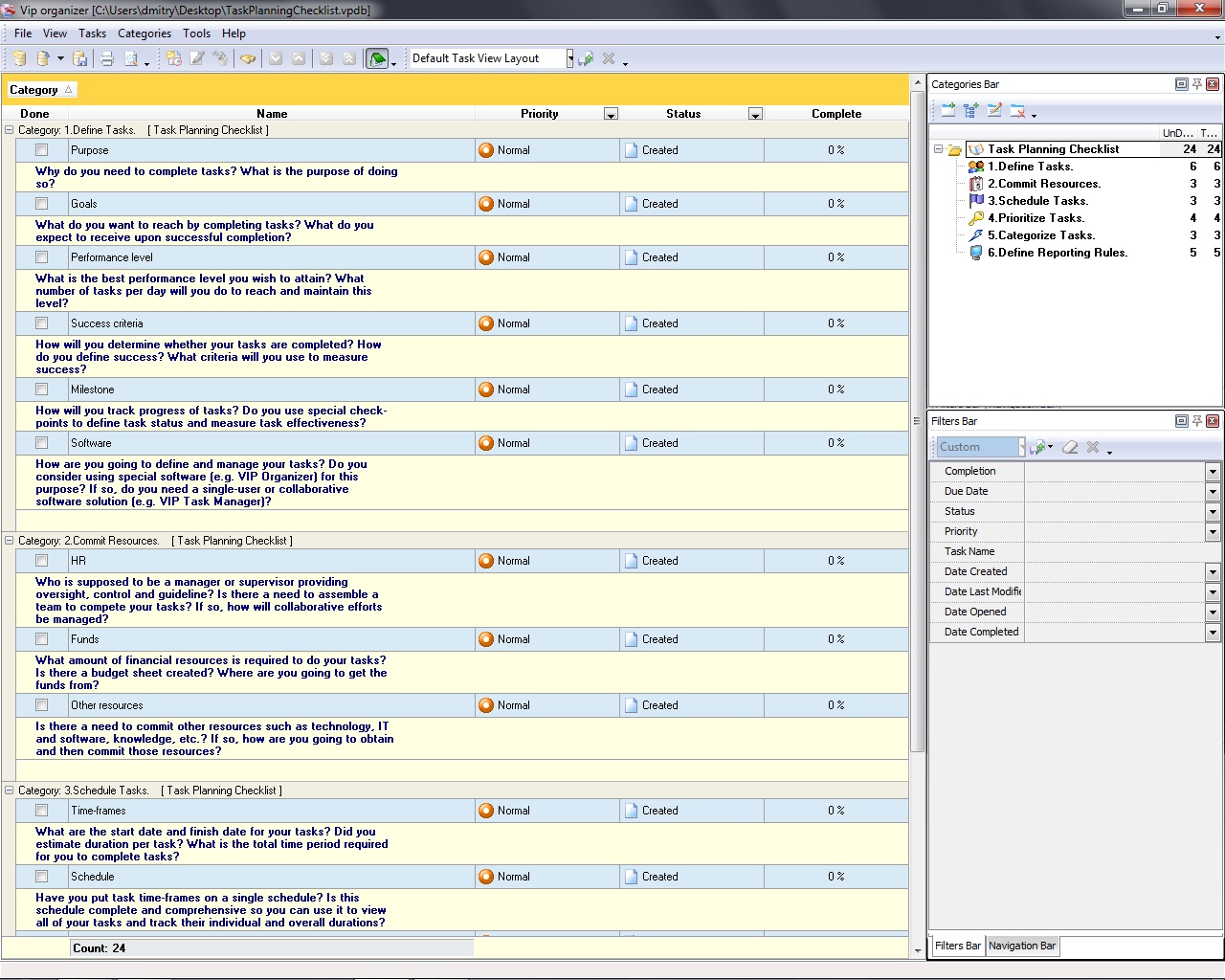
Task: Pin the Categories Bar panel
Action: pyautogui.click(x=1196, y=84)
